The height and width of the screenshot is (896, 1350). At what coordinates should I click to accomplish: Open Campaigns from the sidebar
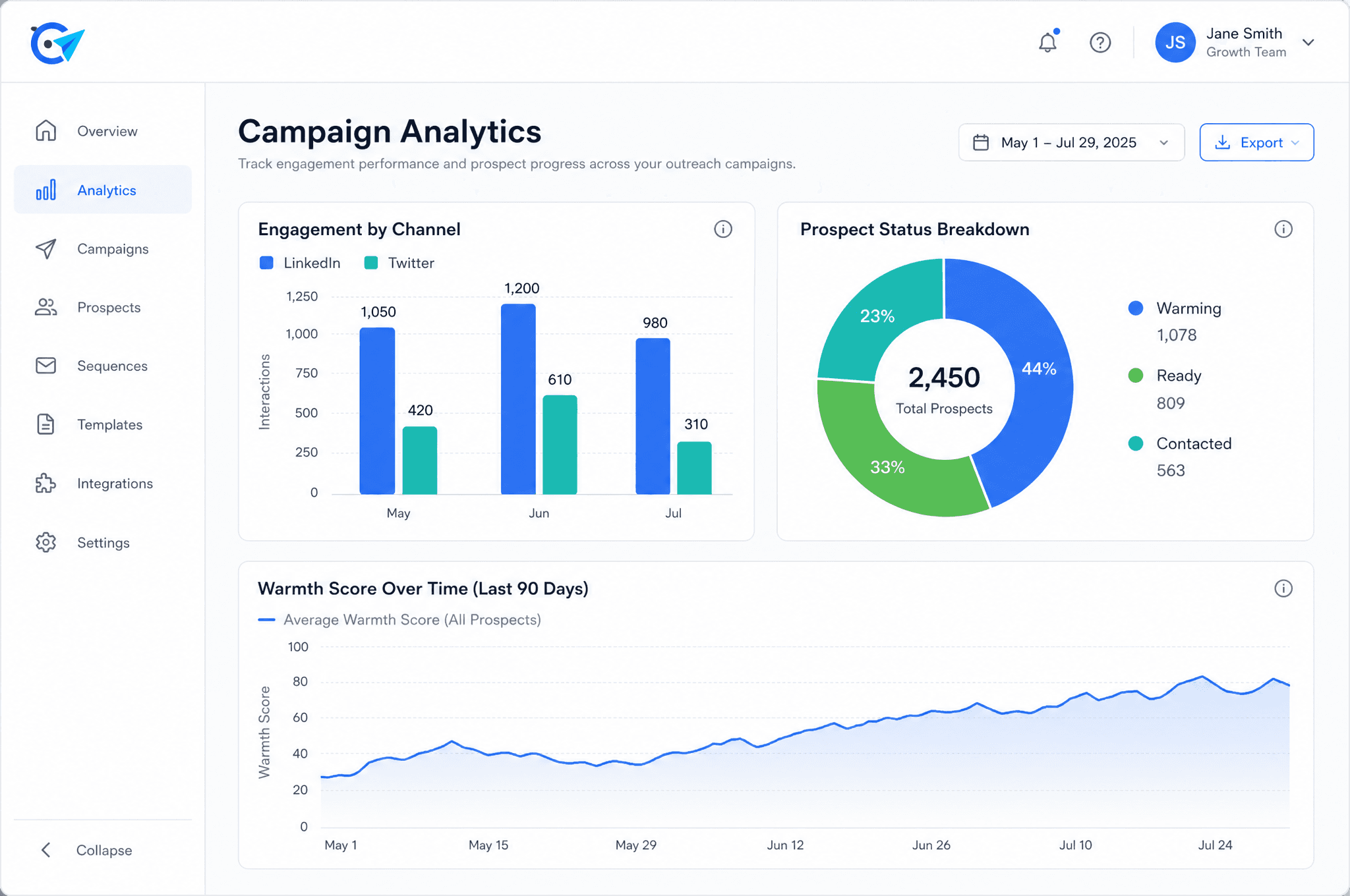tap(103, 248)
